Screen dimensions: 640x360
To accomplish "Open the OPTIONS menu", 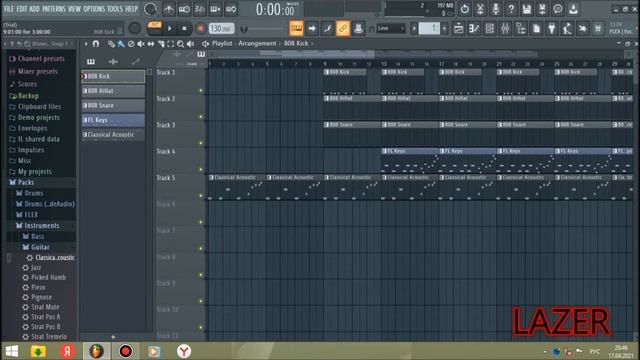I will (x=94, y=9).
